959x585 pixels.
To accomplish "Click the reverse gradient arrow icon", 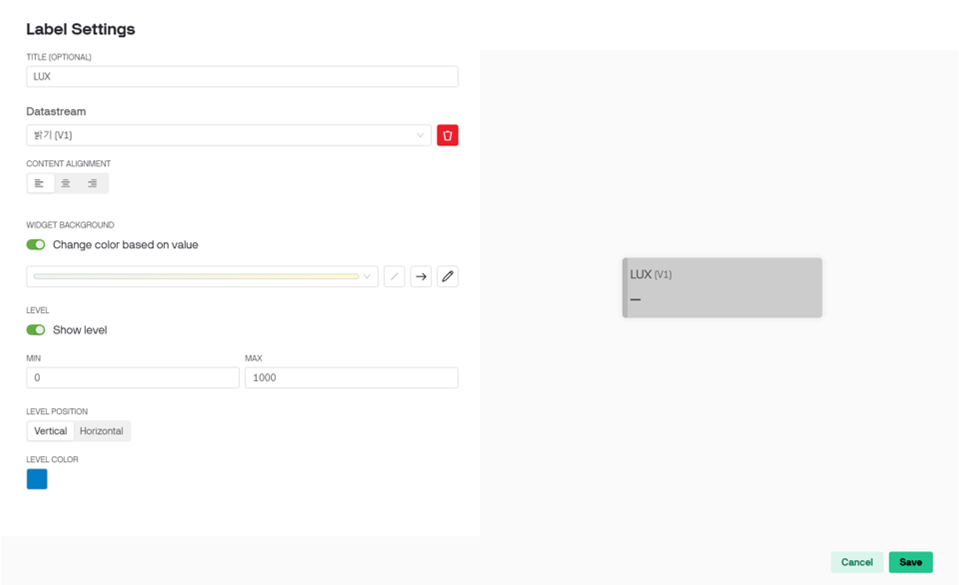I will (x=421, y=277).
